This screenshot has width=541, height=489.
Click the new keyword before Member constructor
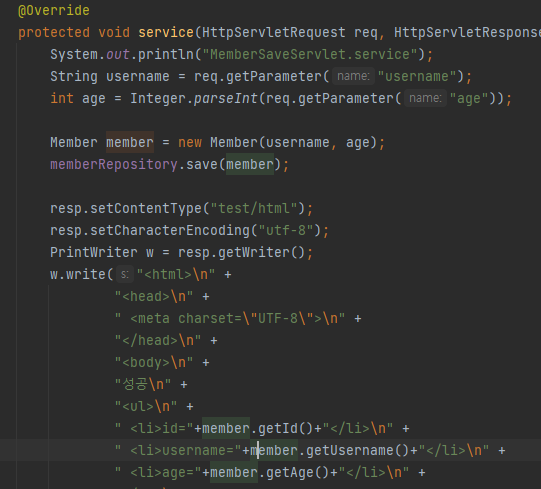click(x=190, y=142)
